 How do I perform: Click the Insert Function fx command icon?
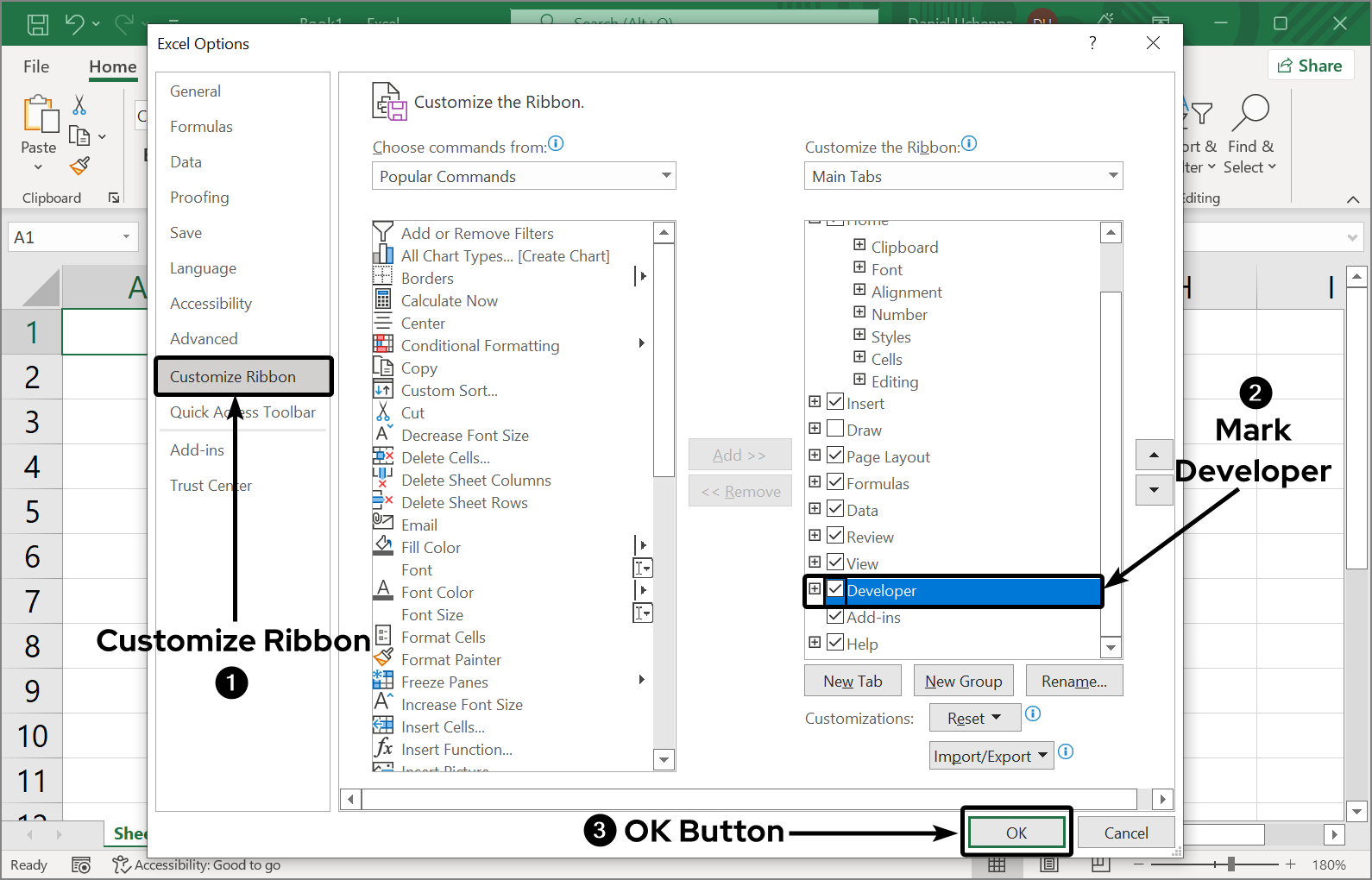(x=383, y=748)
